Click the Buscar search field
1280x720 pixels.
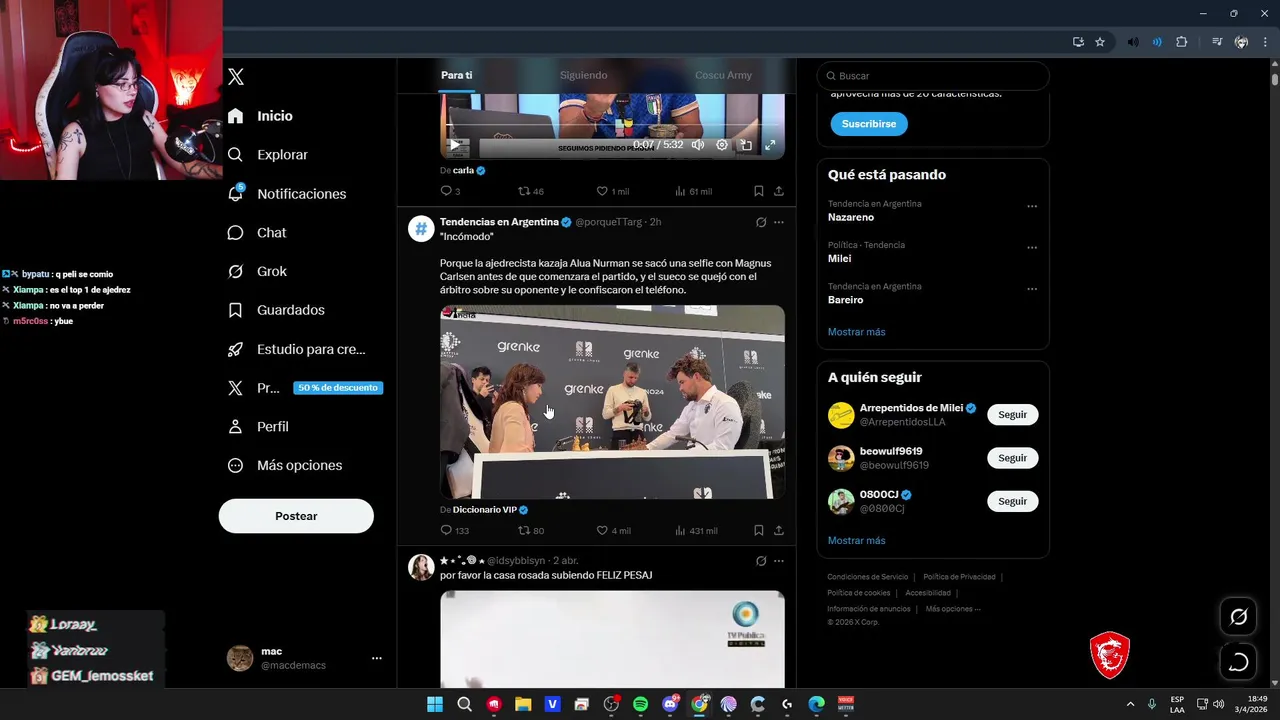point(933,76)
